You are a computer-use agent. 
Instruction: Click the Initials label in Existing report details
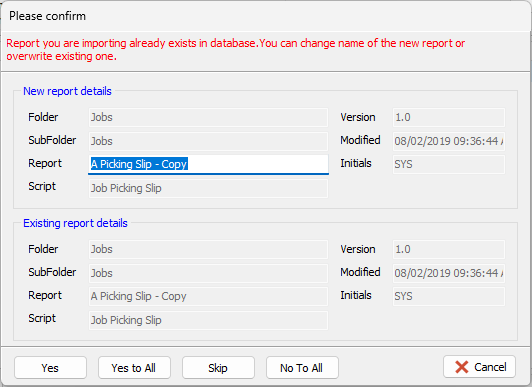coord(356,295)
